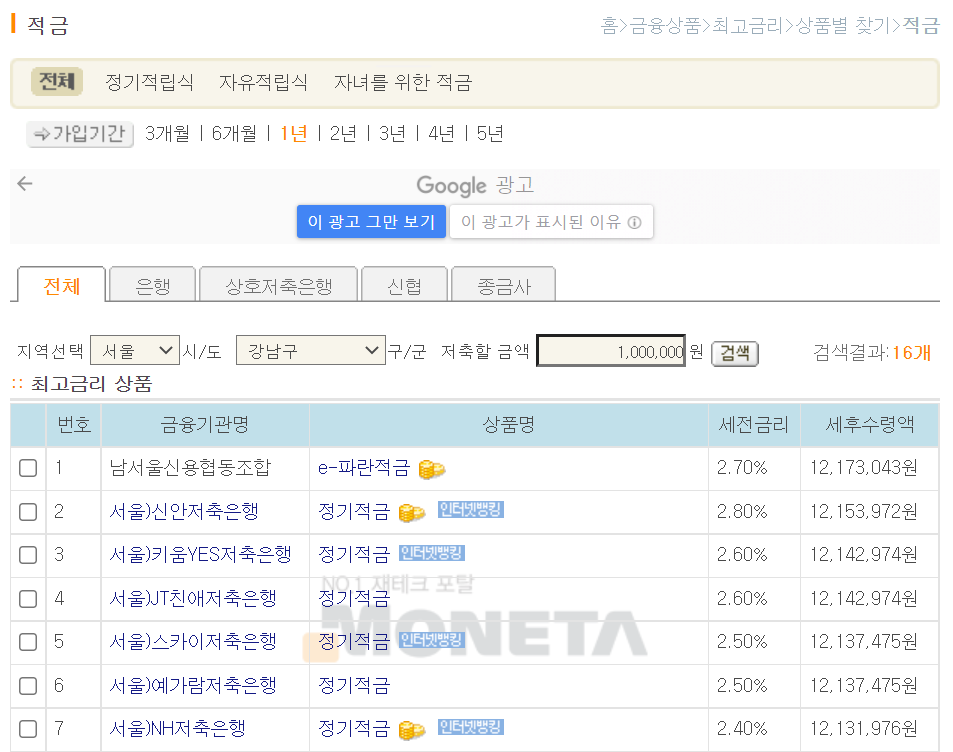Viewport: 953px width, 752px height.
Task: Click the coin icon next to e-파란적금
Action: tap(432, 469)
